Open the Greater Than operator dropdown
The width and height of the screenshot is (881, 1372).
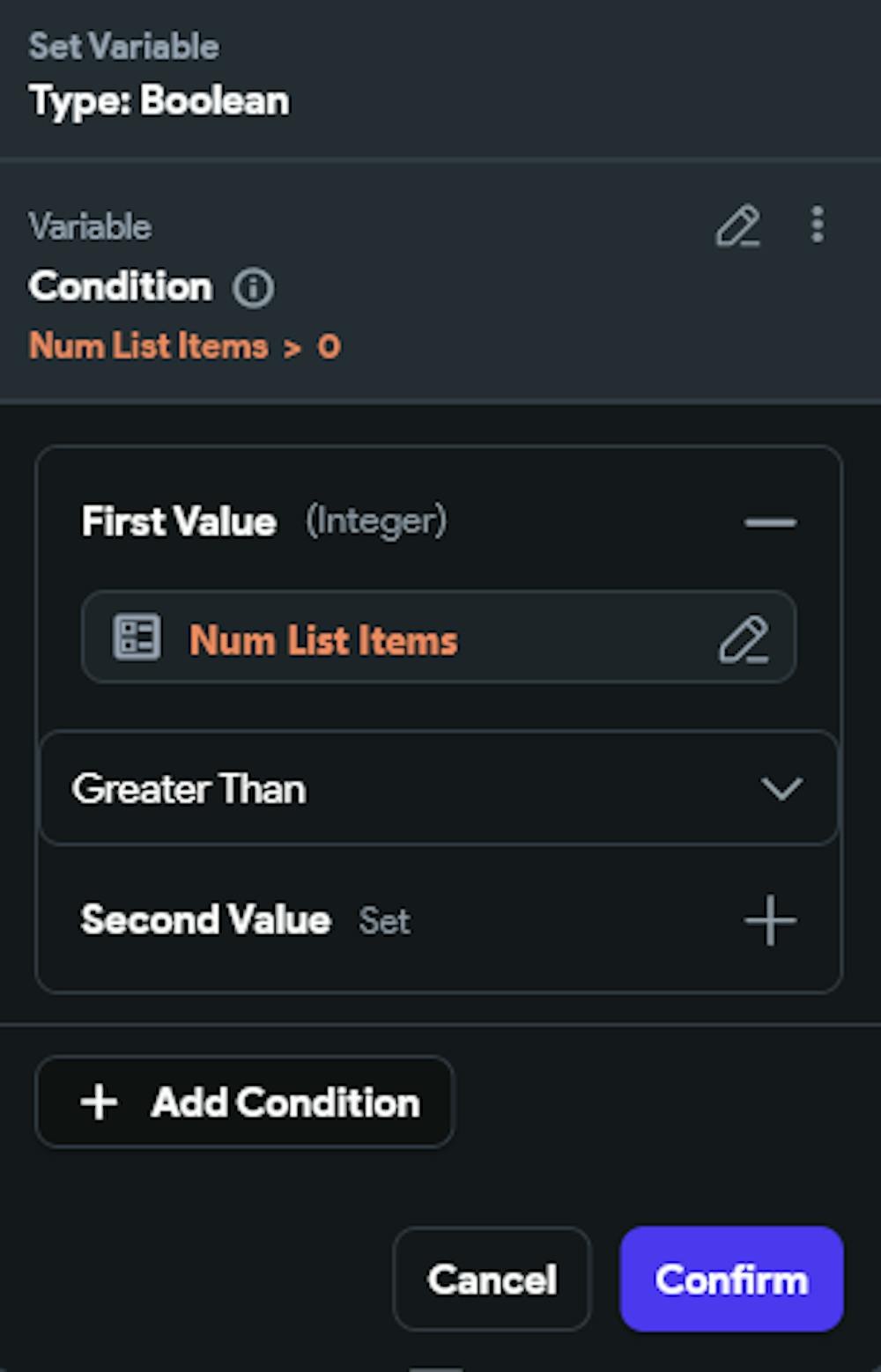pyautogui.click(x=438, y=788)
